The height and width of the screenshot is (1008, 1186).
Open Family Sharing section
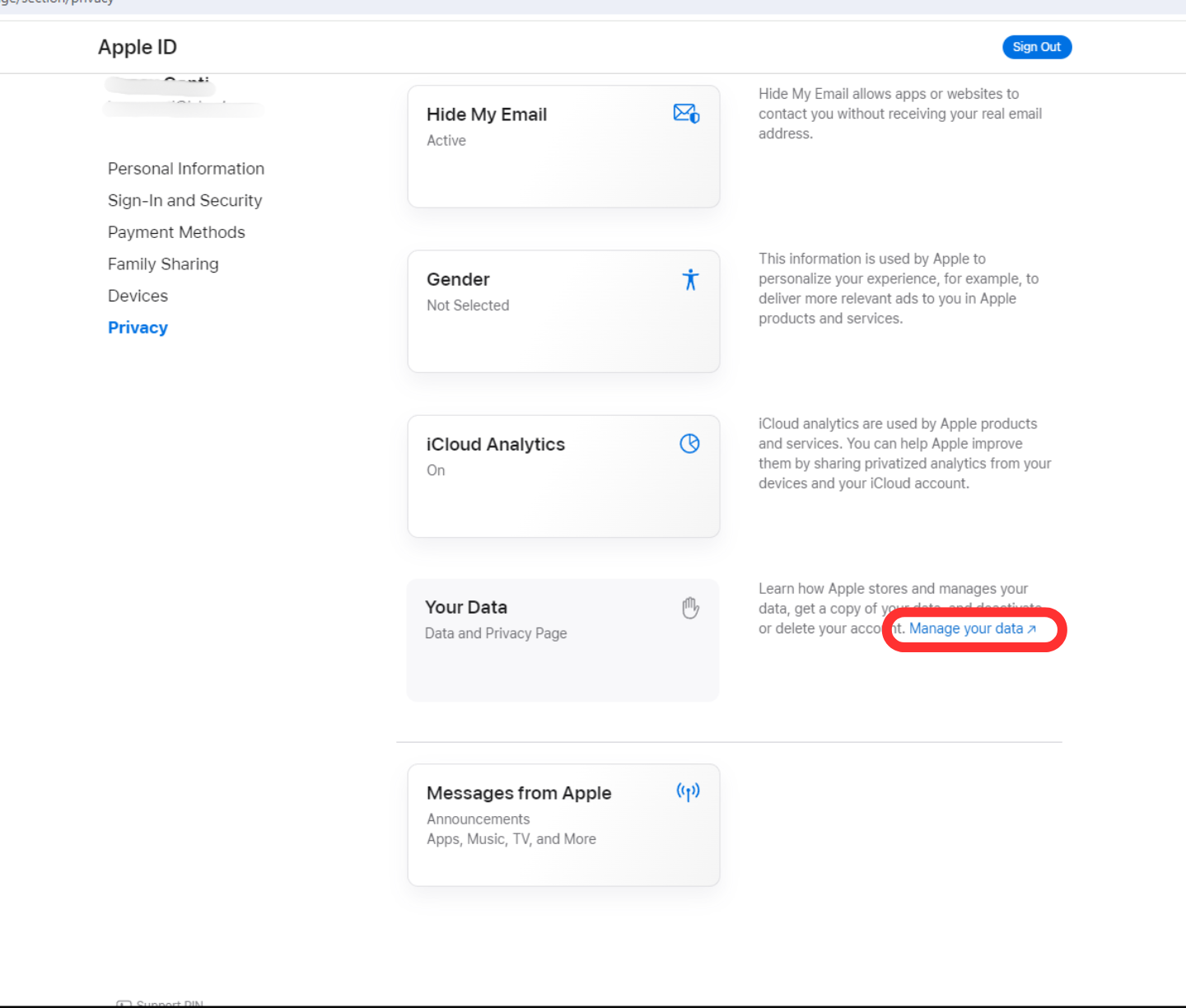(163, 264)
